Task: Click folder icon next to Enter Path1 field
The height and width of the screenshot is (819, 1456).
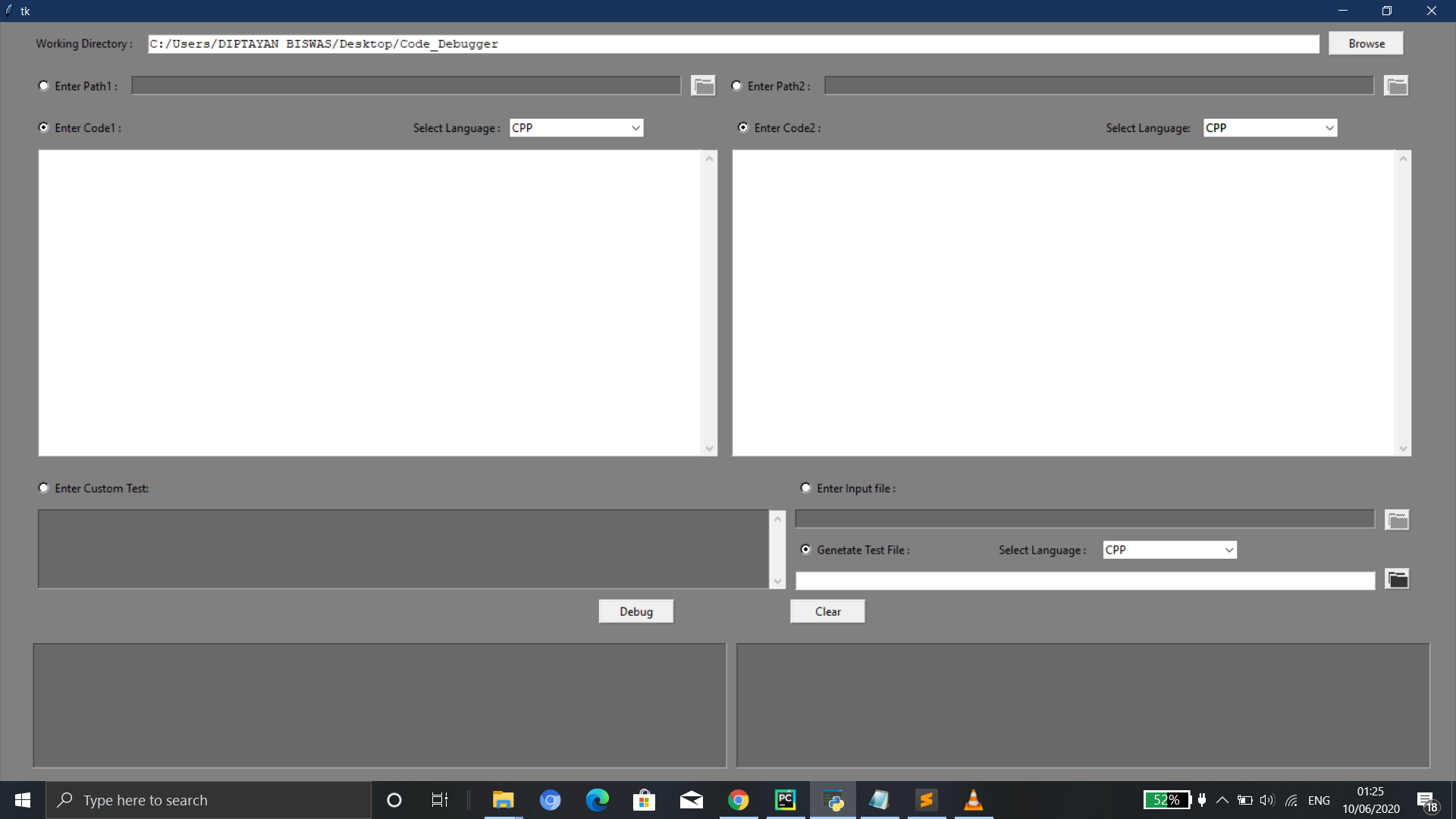Action: (x=703, y=86)
